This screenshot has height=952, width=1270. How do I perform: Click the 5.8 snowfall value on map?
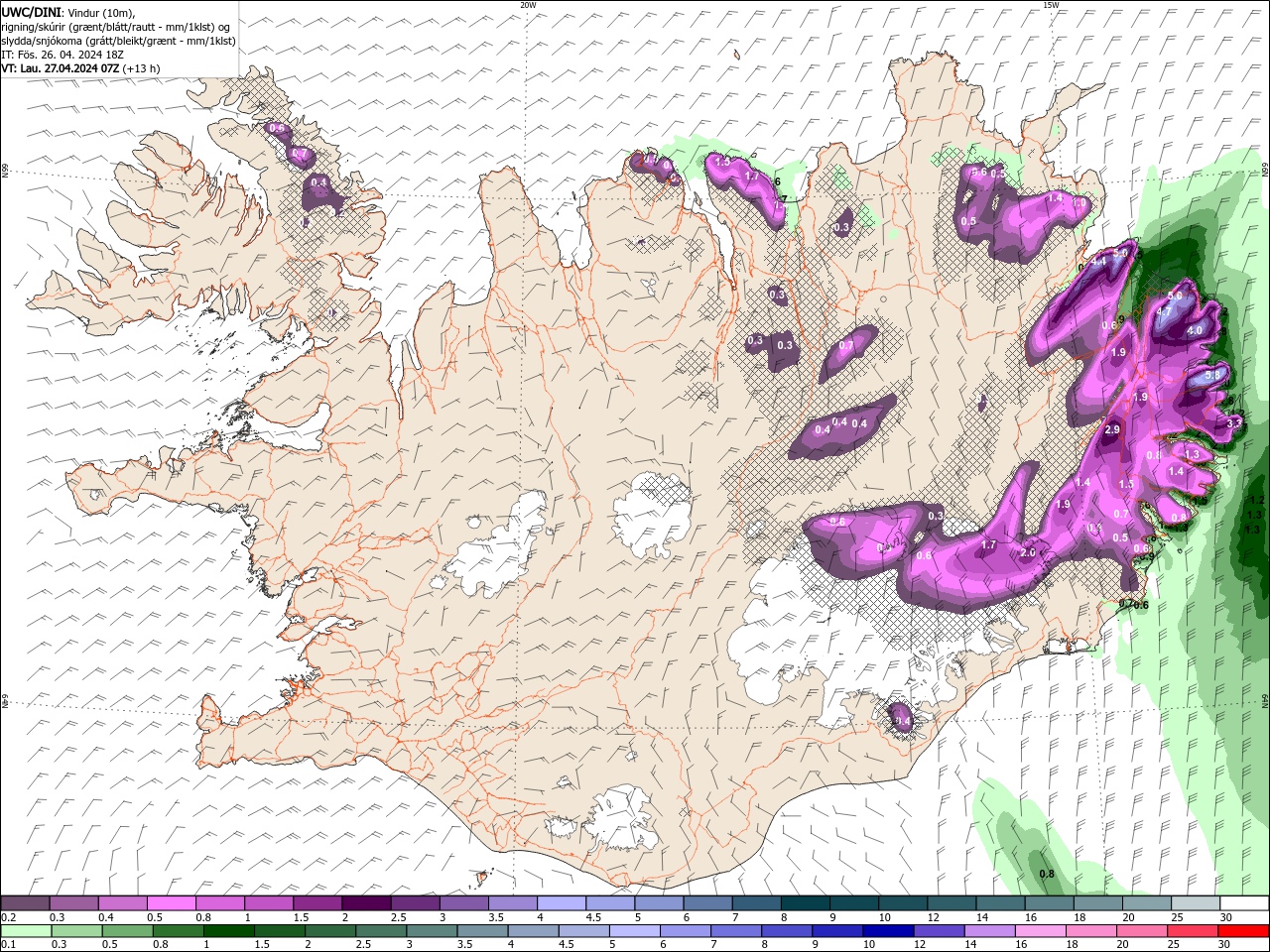pos(1212,376)
